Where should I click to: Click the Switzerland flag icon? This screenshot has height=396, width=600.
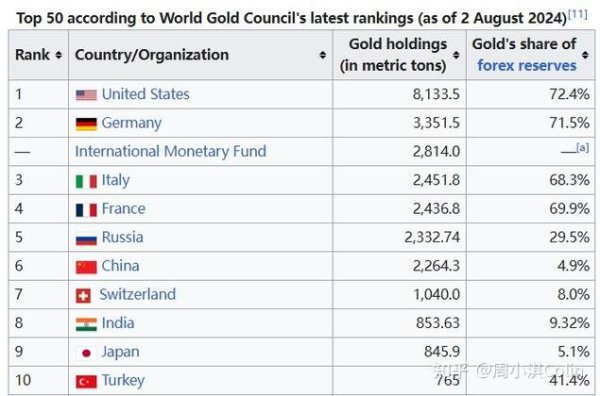coord(83,296)
